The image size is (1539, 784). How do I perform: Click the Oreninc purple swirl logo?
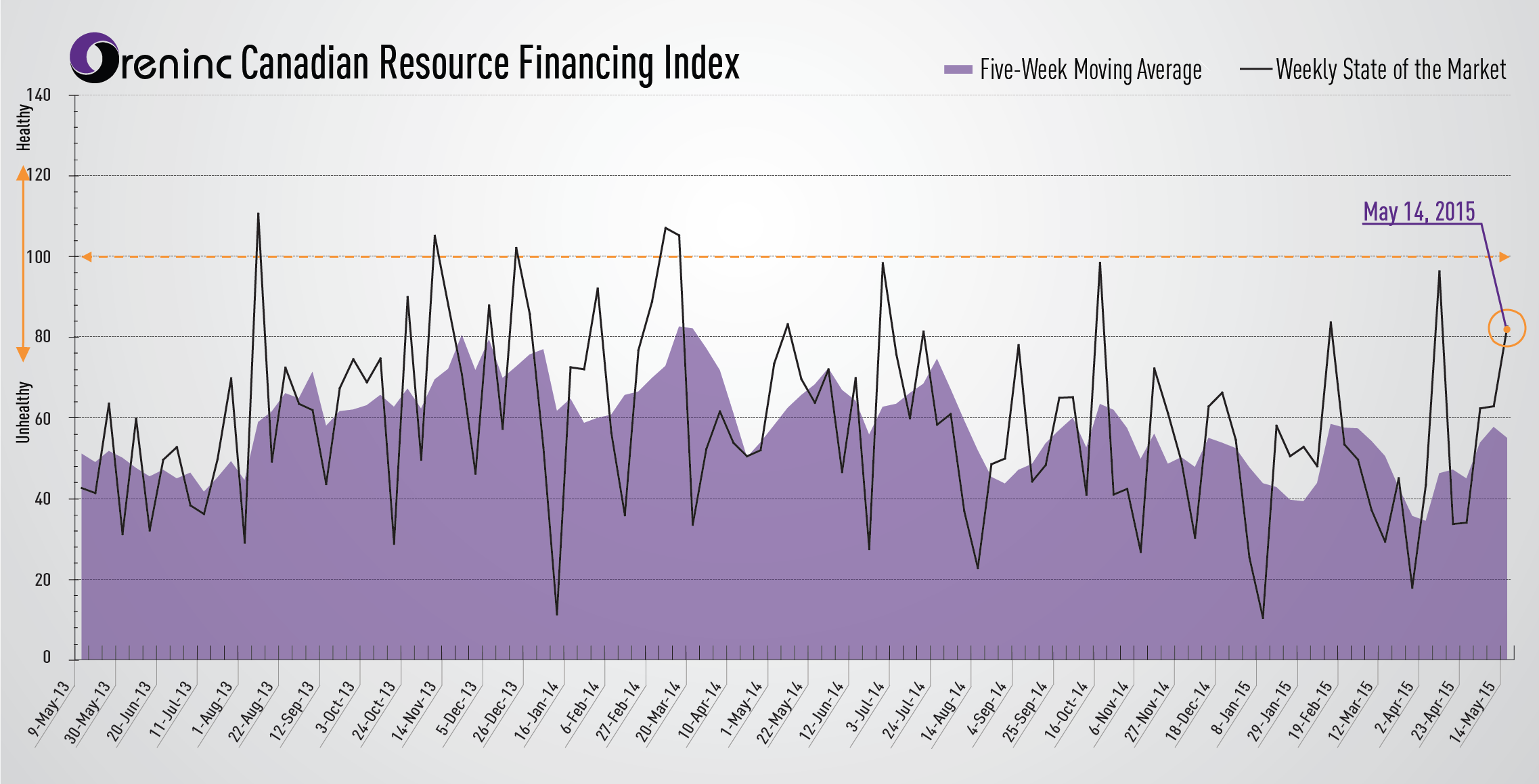tap(95, 58)
